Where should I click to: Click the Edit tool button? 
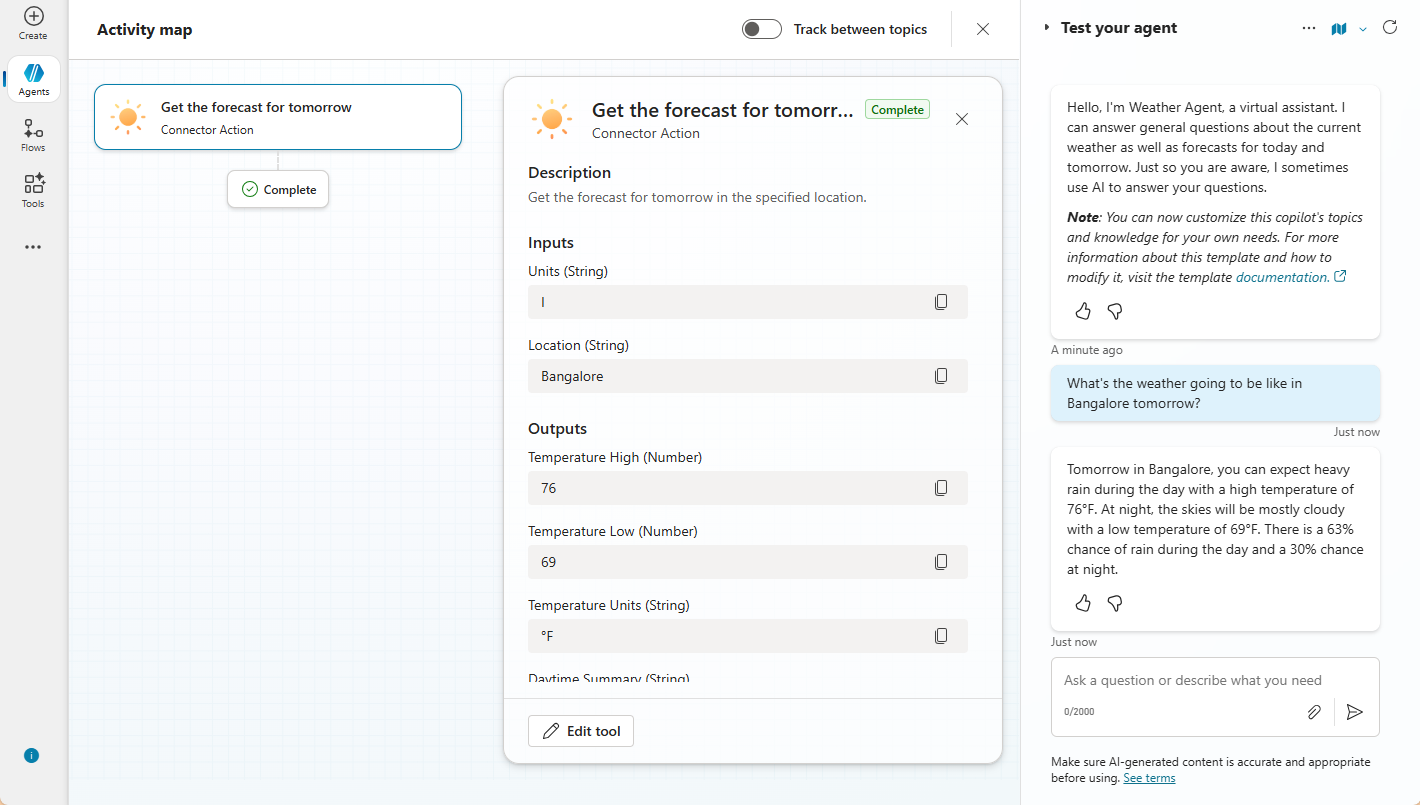(x=581, y=731)
